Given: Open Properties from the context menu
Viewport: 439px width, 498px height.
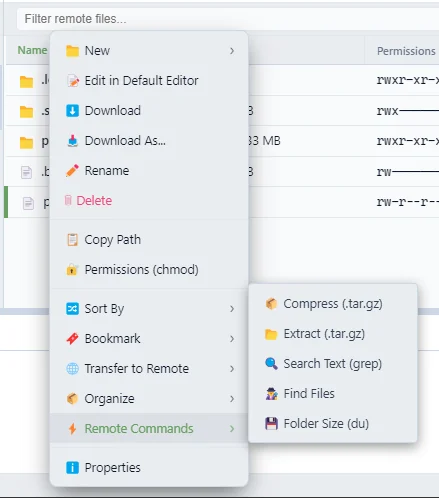Looking at the screenshot, I should tap(149, 468).
